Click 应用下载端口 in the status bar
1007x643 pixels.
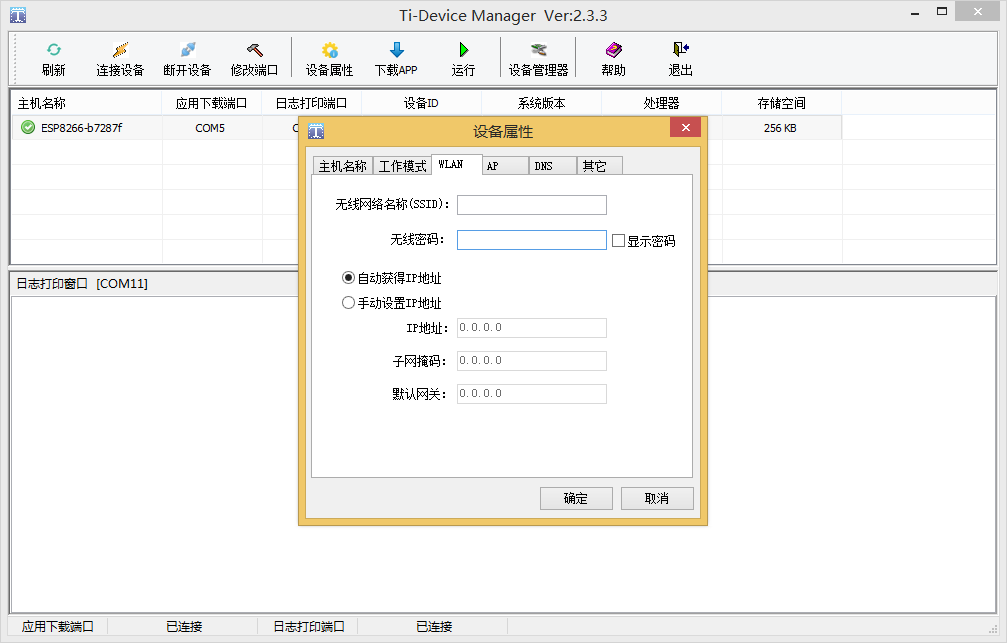pyautogui.click(x=58, y=626)
